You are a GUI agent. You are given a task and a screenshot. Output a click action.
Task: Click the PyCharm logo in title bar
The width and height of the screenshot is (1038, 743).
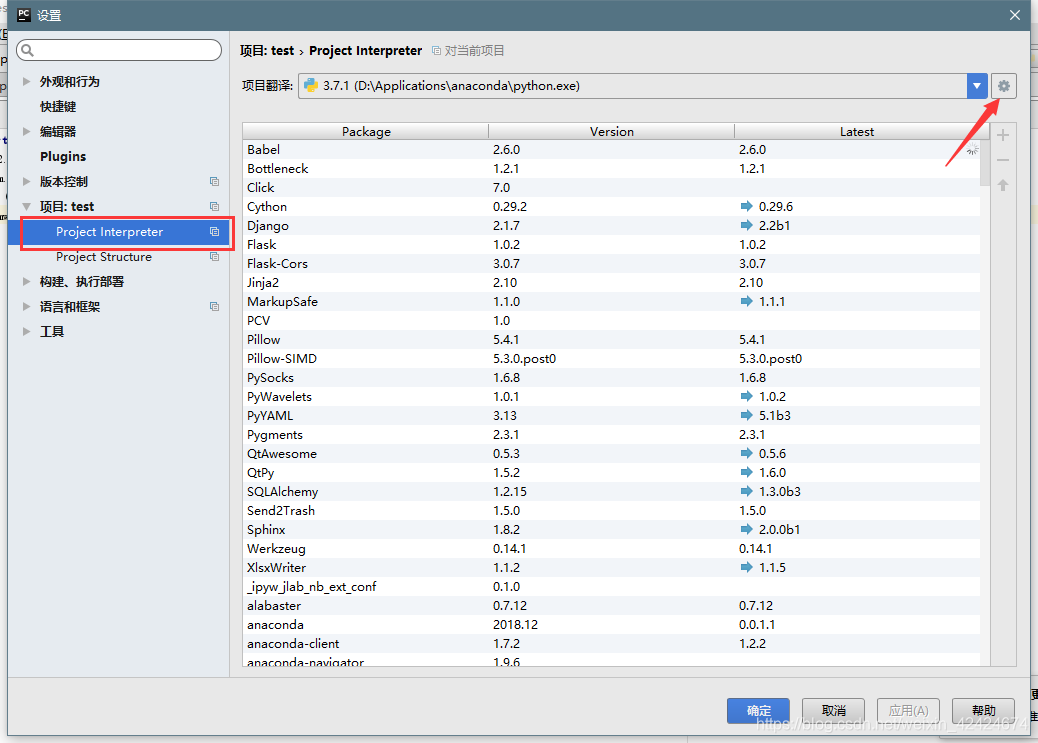point(24,15)
